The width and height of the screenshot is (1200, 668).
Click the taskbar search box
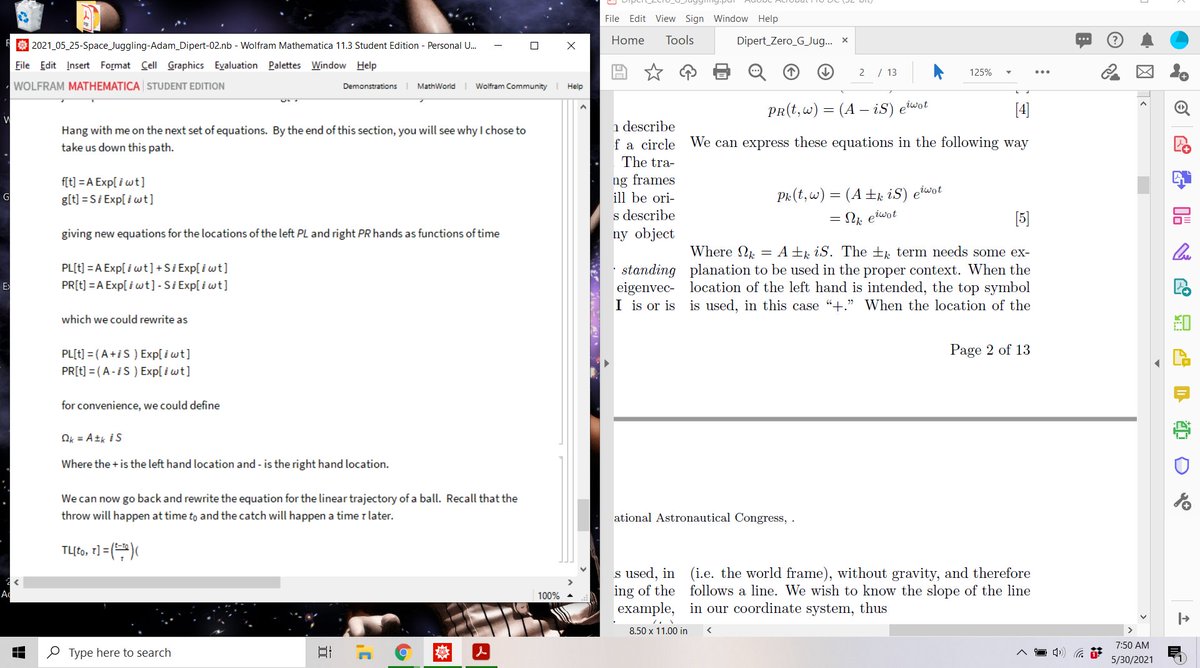(x=170, y=652)
